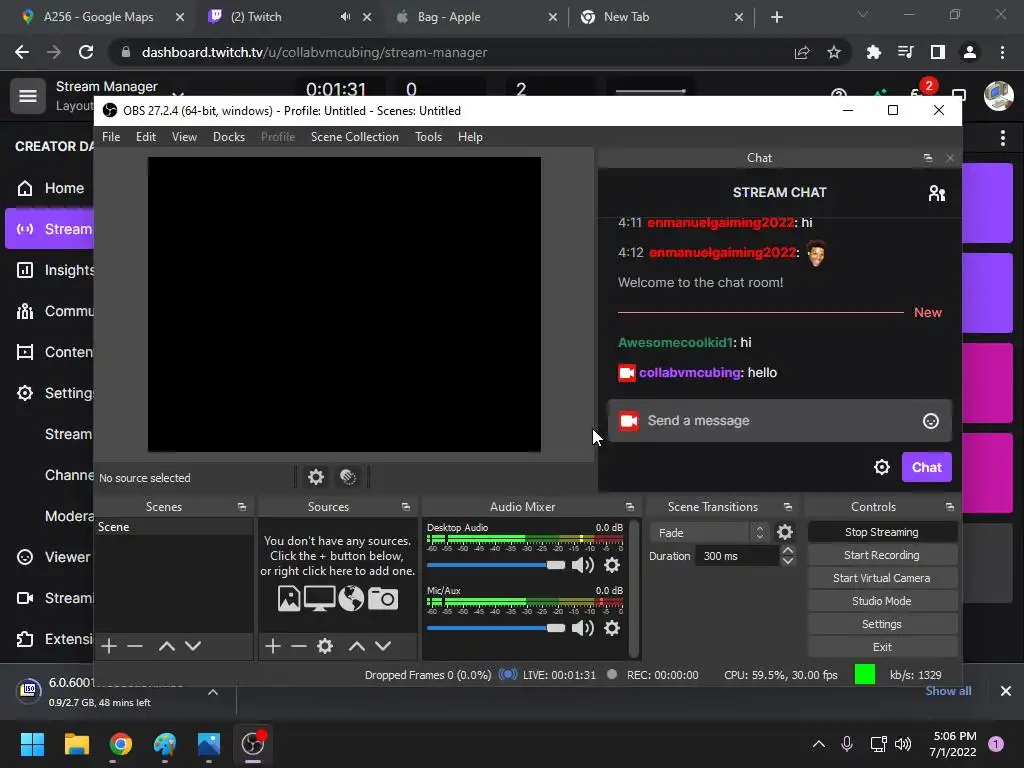This screenshot has height=768, width=1024.
Task: Open transition properties gear
Action: [x=785, y=532]
